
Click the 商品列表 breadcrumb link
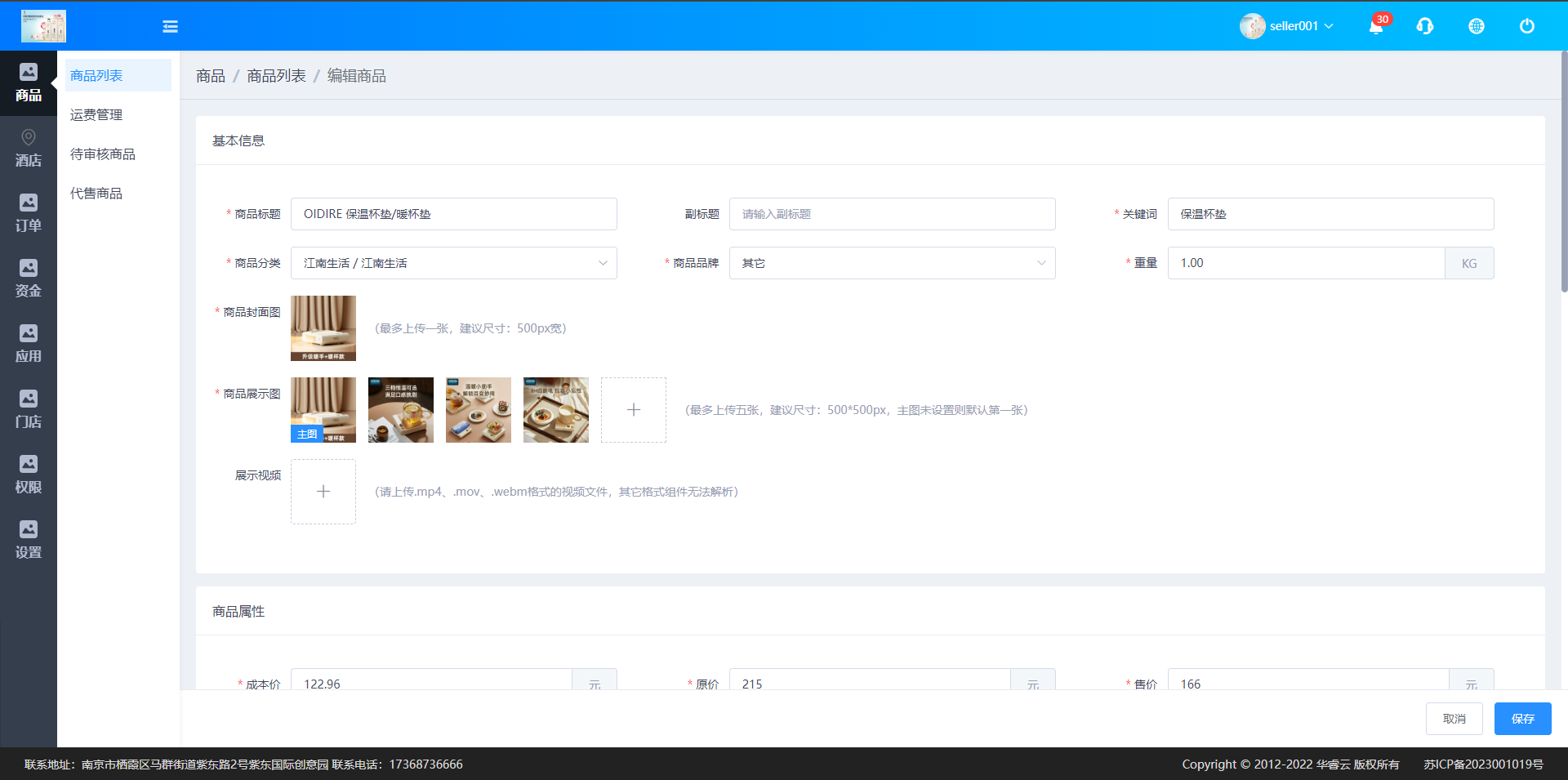[276, 76]
